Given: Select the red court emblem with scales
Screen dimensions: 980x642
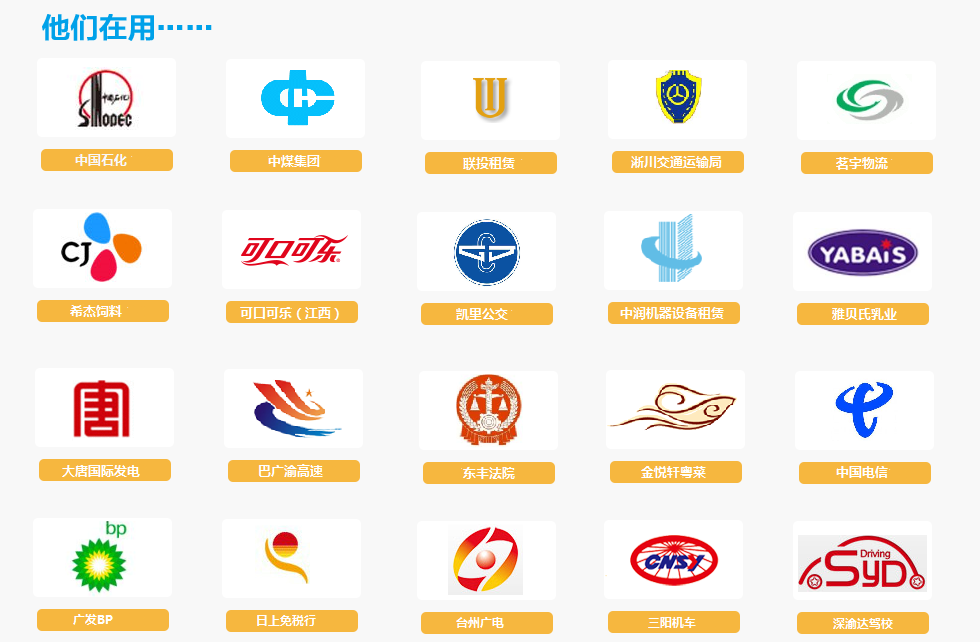Looking at the screenshot, I should coord(489,409).
